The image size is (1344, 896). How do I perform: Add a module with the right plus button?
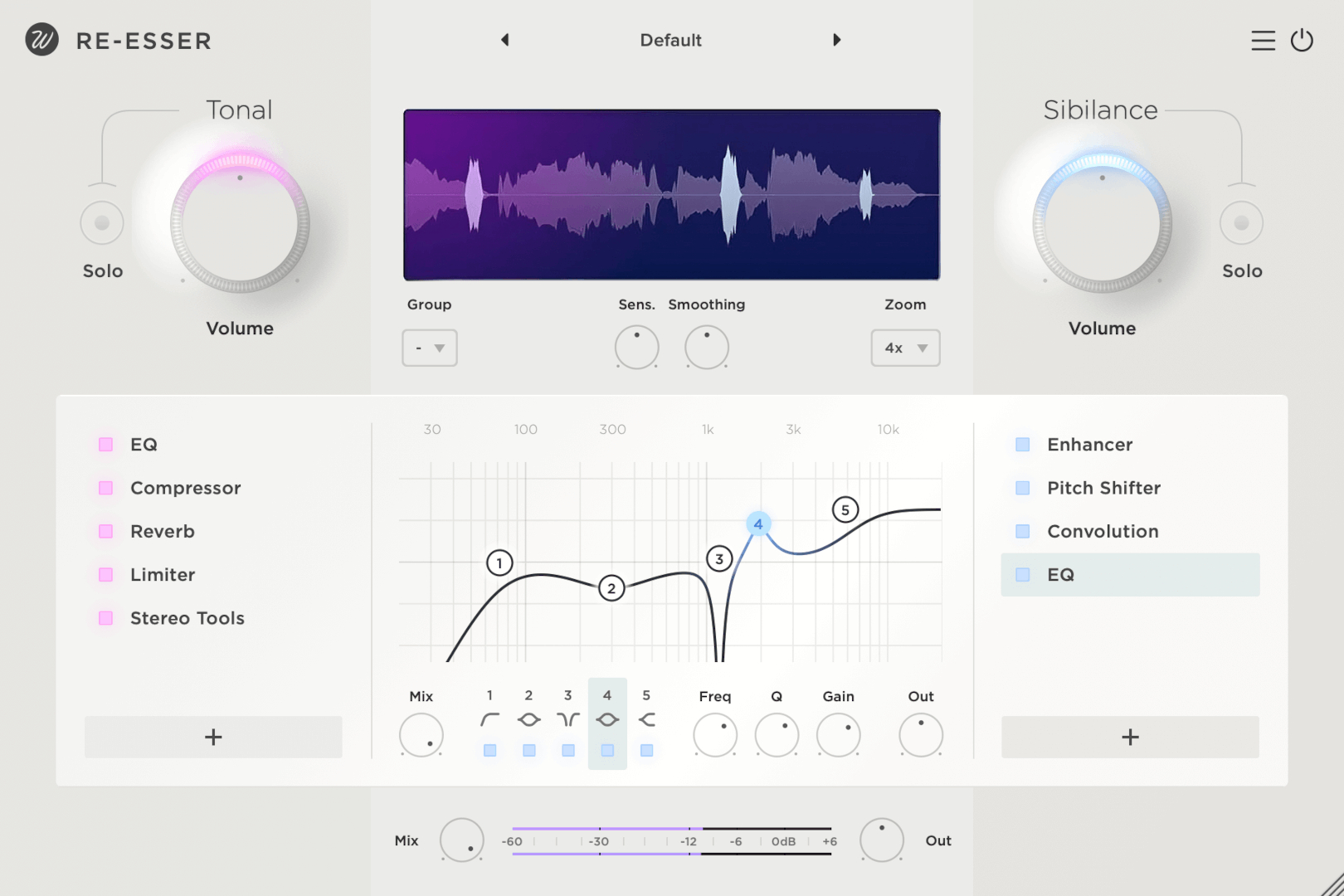1130,737
